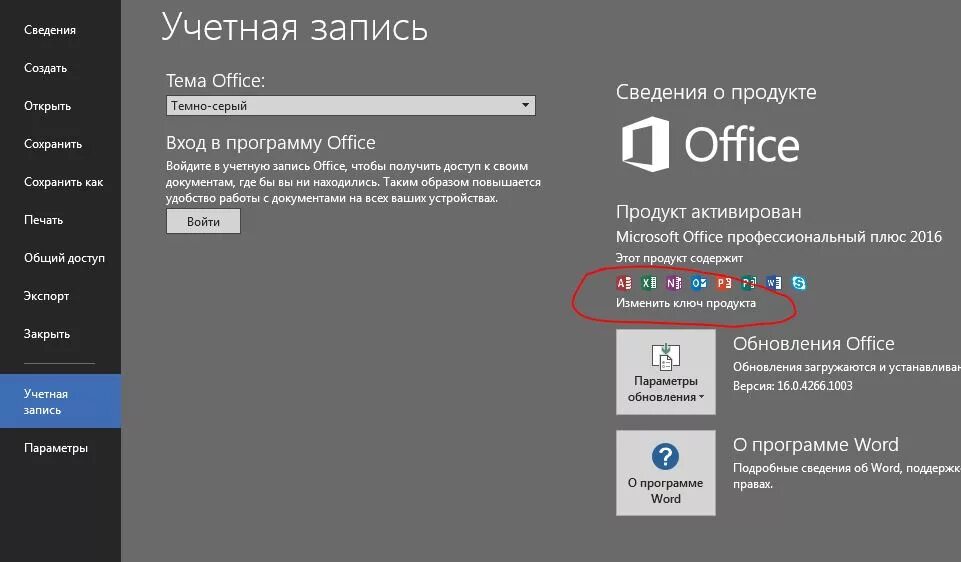
Task: Click the Excel product icon
Action: point(648,283)
